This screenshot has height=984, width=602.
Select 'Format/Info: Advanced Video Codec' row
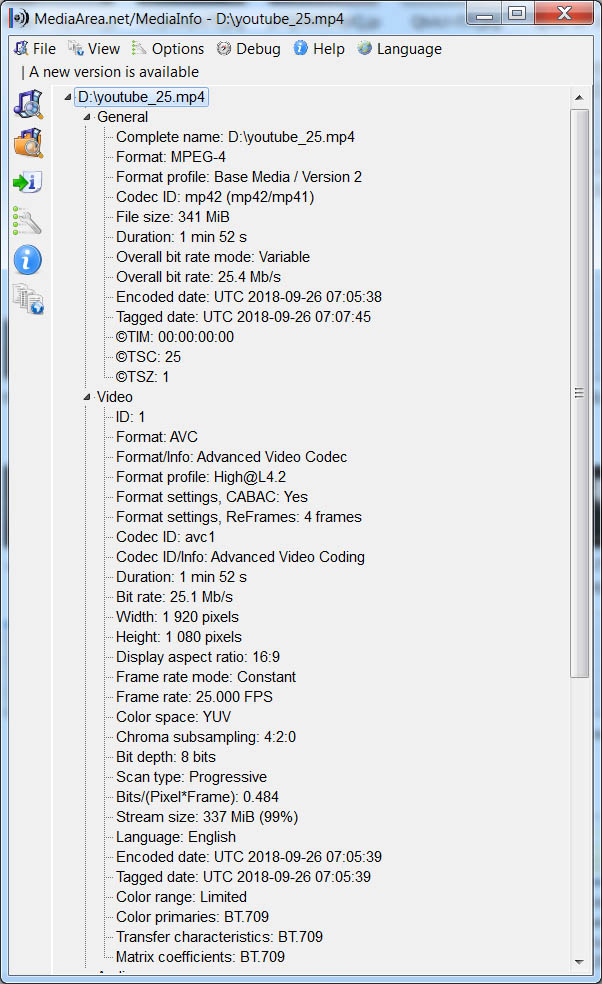(x=231, y=457)
